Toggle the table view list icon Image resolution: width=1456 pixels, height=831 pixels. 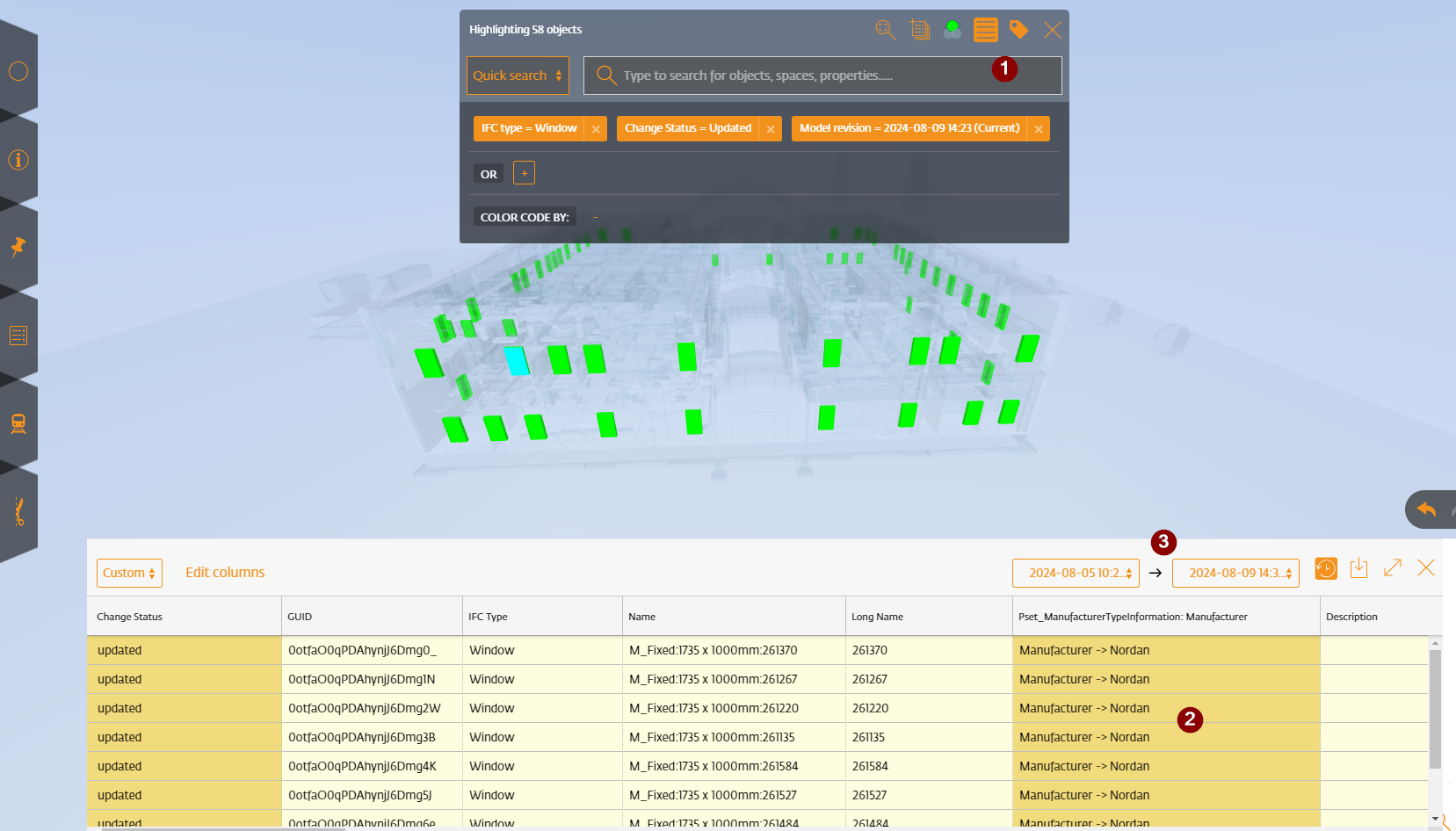coord(986,30)
